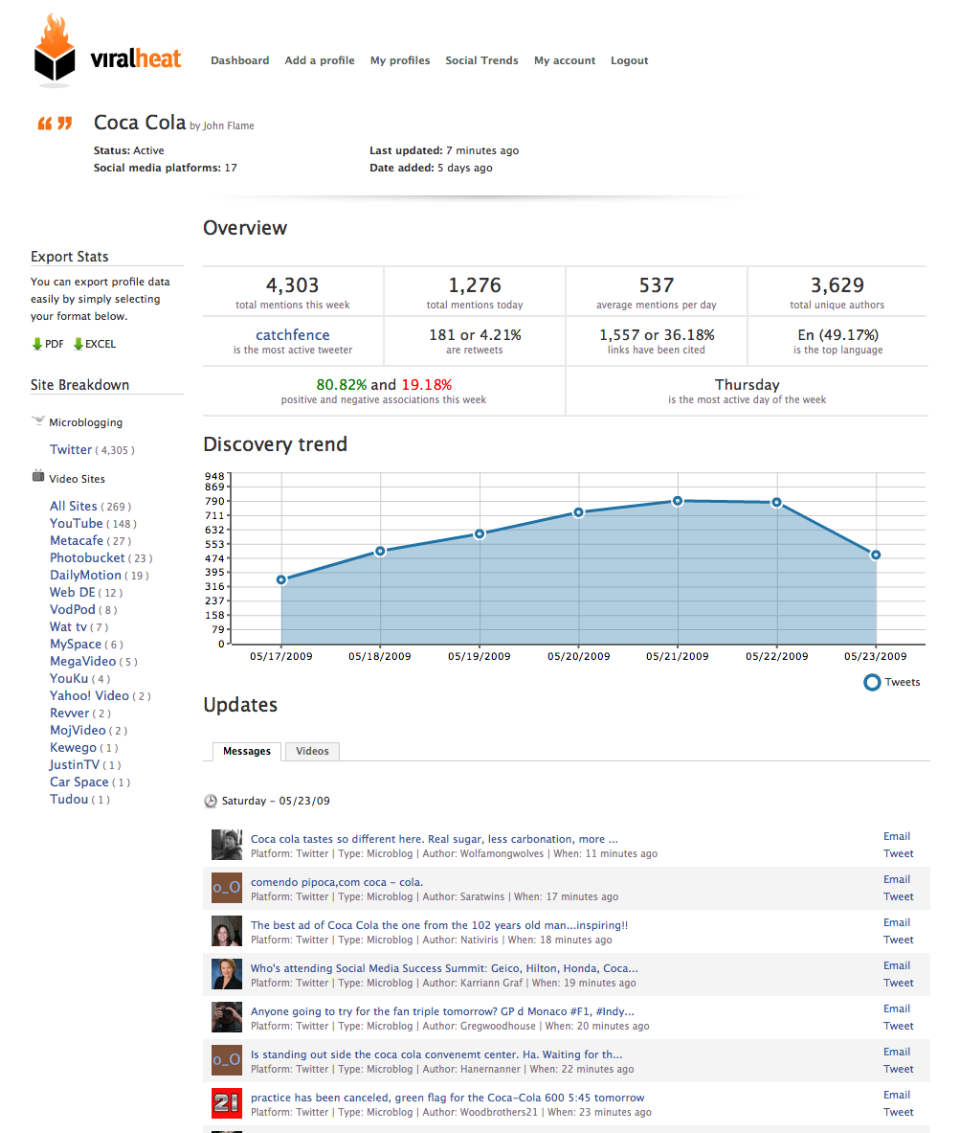Email the Nativiris message
The width and height of the screenshot is (960, 1133).
(896, 922)
